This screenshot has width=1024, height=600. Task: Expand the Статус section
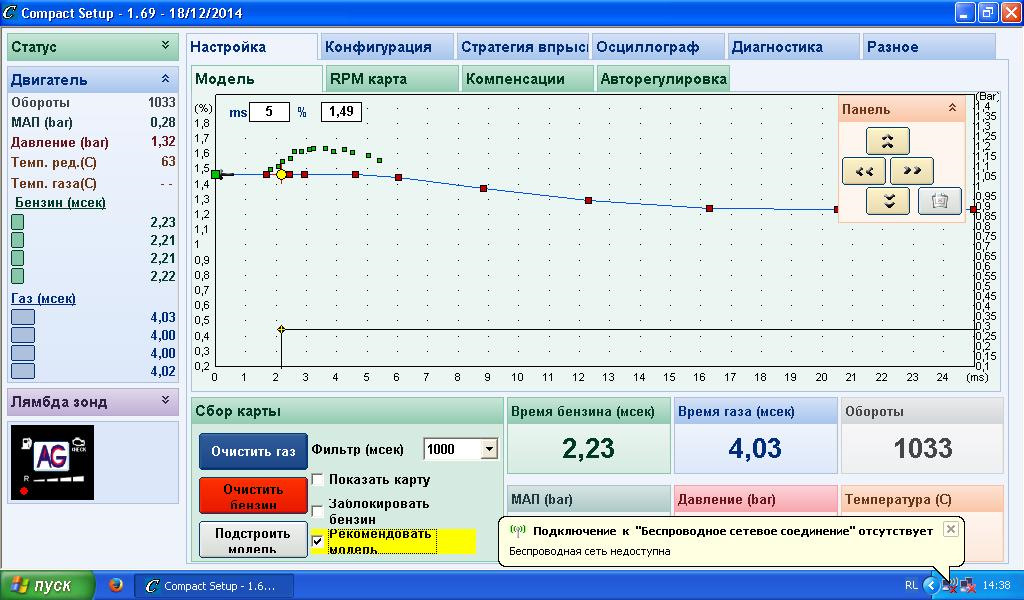[x=165, y=46]
